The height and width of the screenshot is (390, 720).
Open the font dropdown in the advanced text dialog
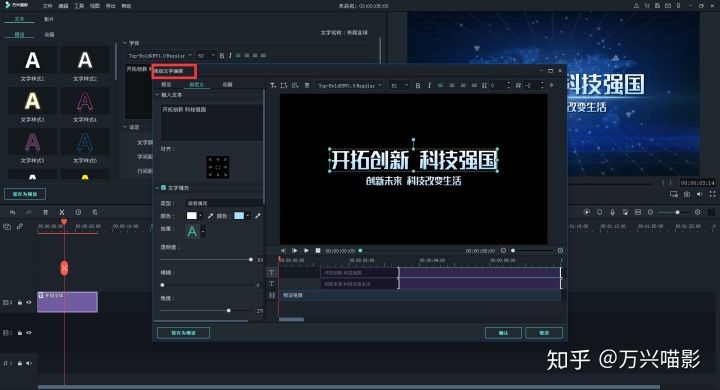[x=350, y=85]
